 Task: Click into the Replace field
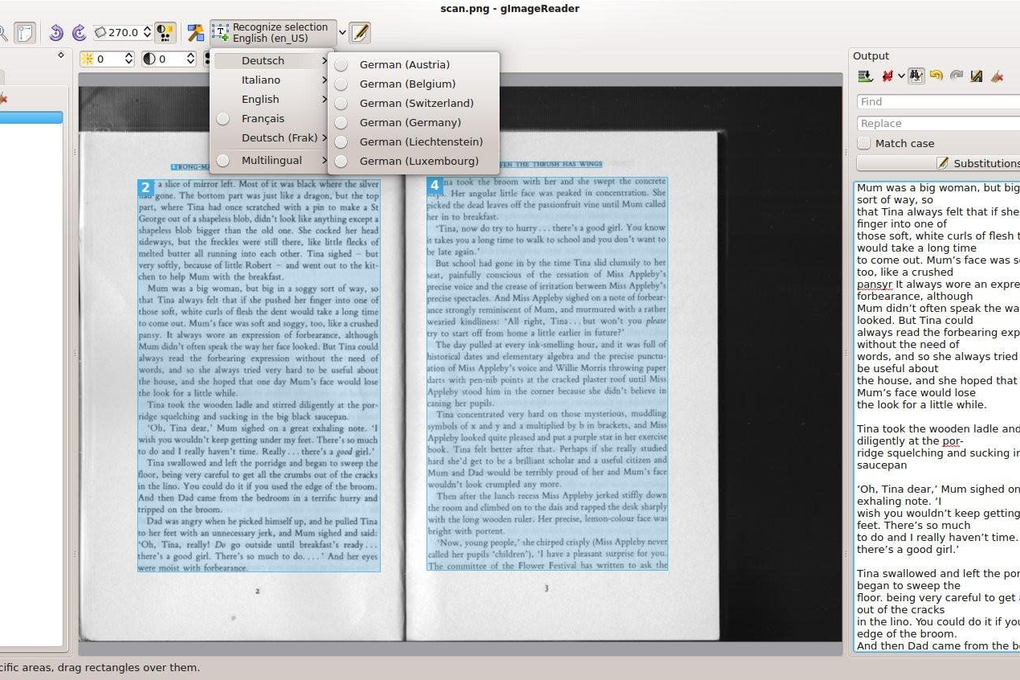(x=938, y=123)
